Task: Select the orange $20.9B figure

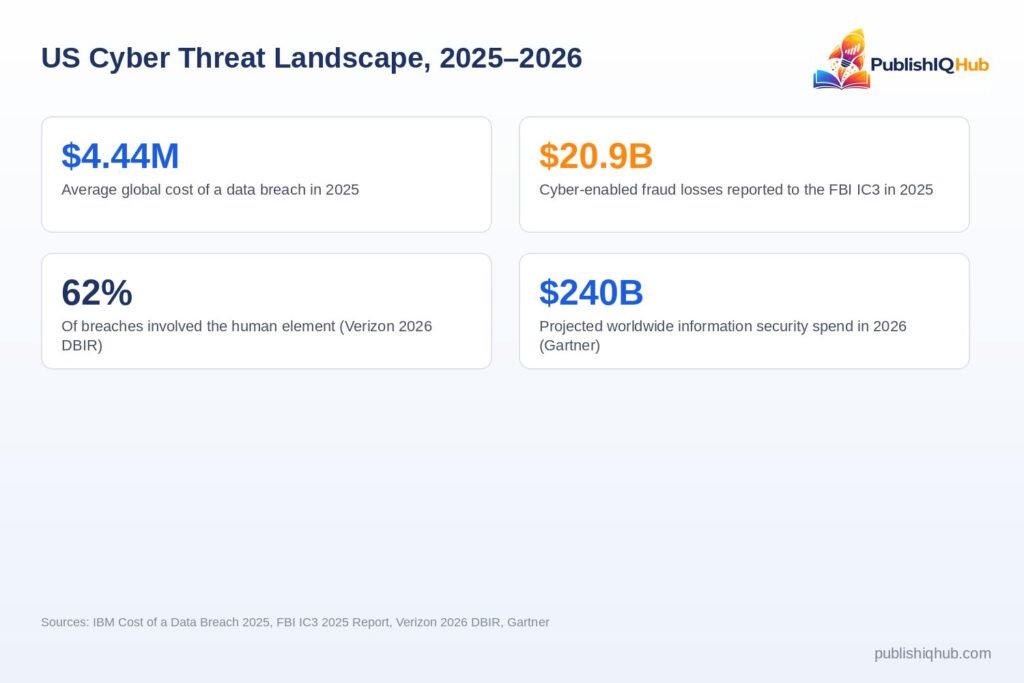Action: click(x=596, y=155)
